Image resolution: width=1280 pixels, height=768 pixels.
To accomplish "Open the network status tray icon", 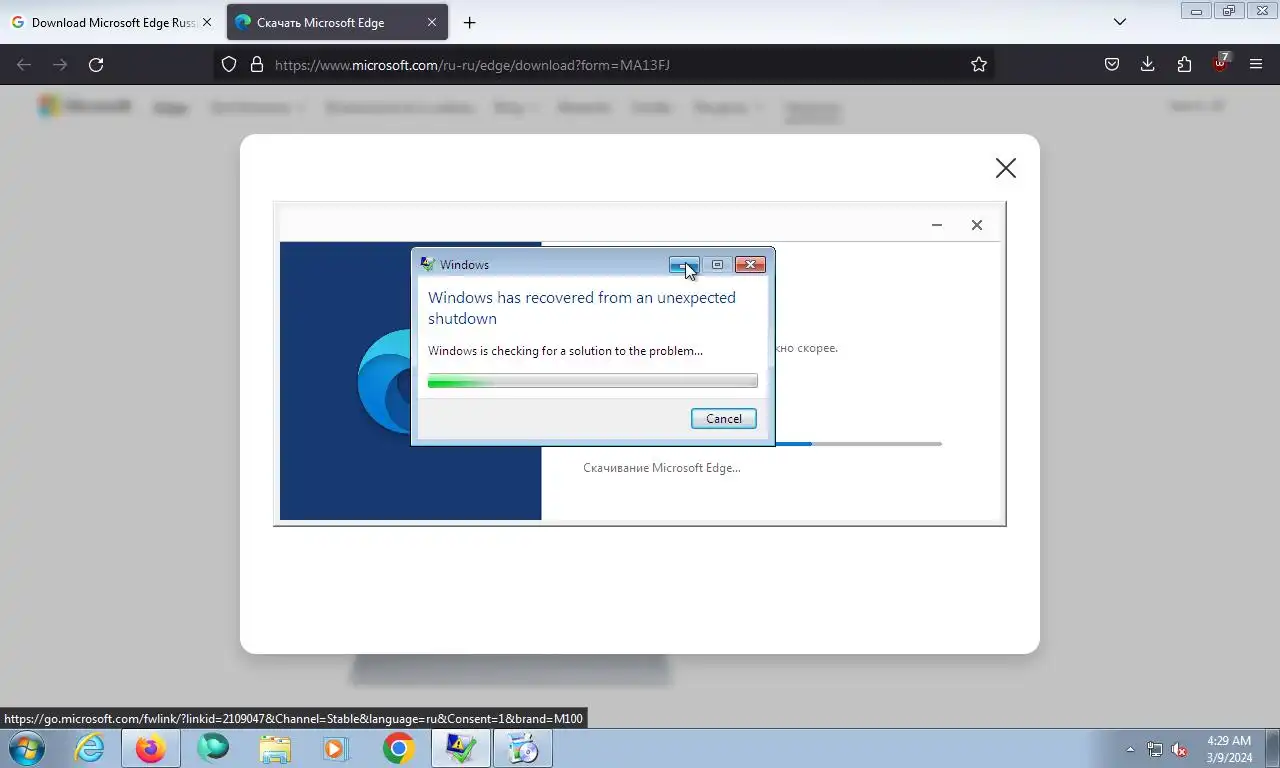I will pyautogui.click(x=1155, y=749).
